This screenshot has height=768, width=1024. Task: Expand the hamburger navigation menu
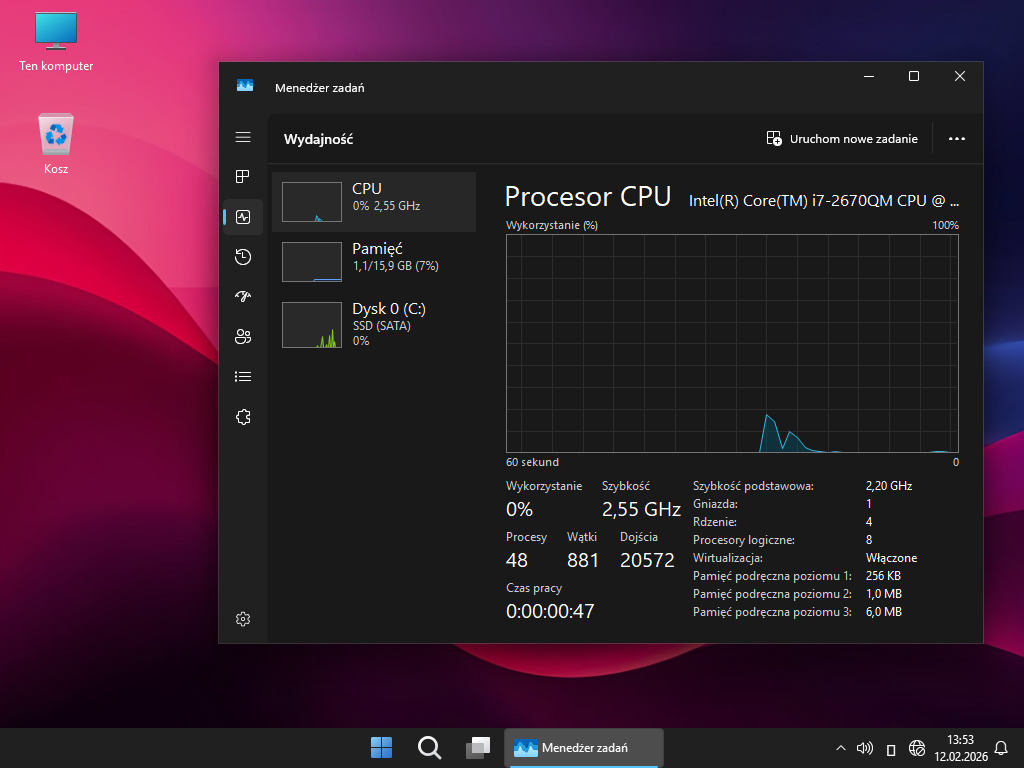pyautogui.click(x=243, y=137)
